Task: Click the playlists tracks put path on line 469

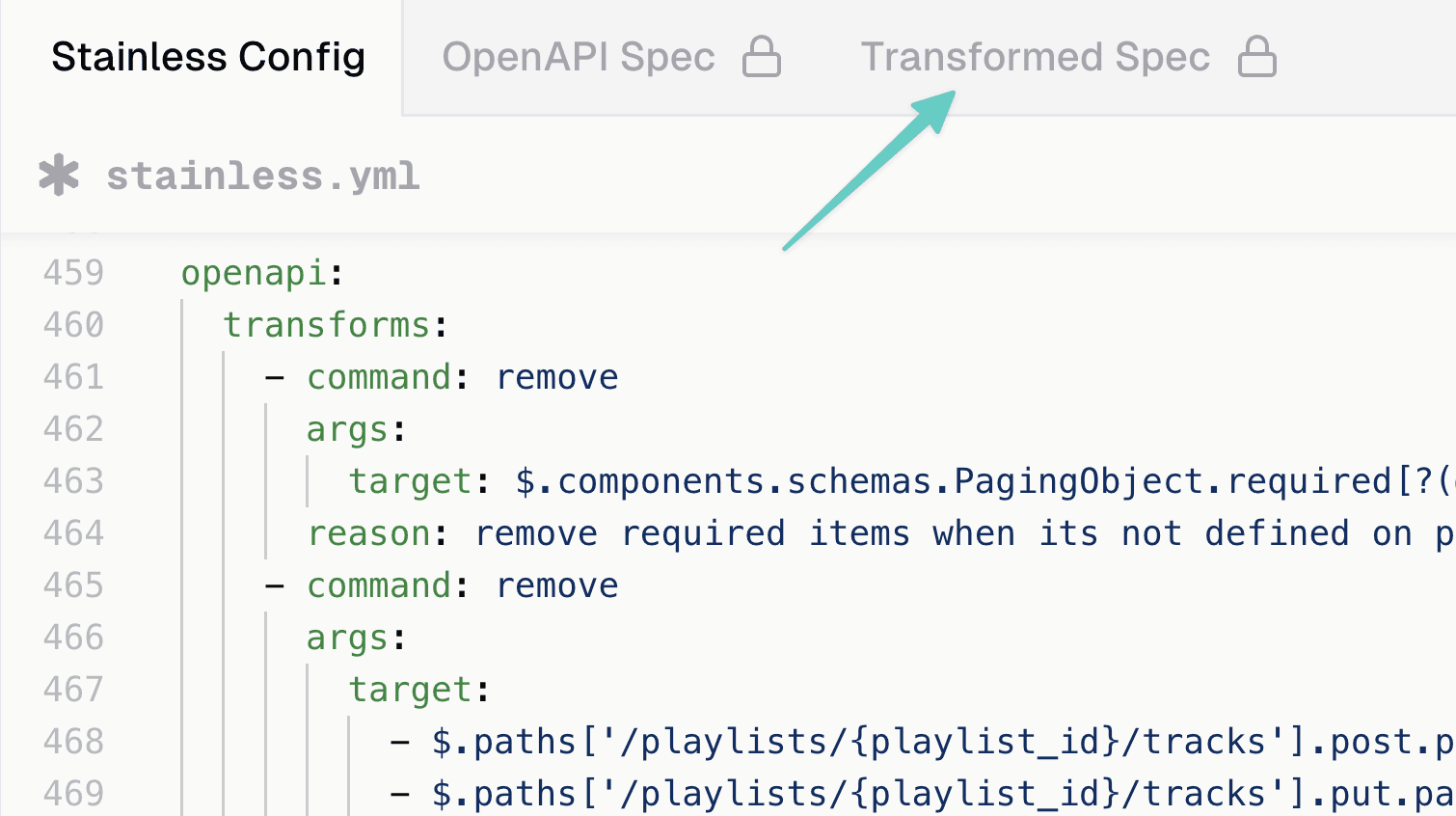Action: tap(943, 794)
